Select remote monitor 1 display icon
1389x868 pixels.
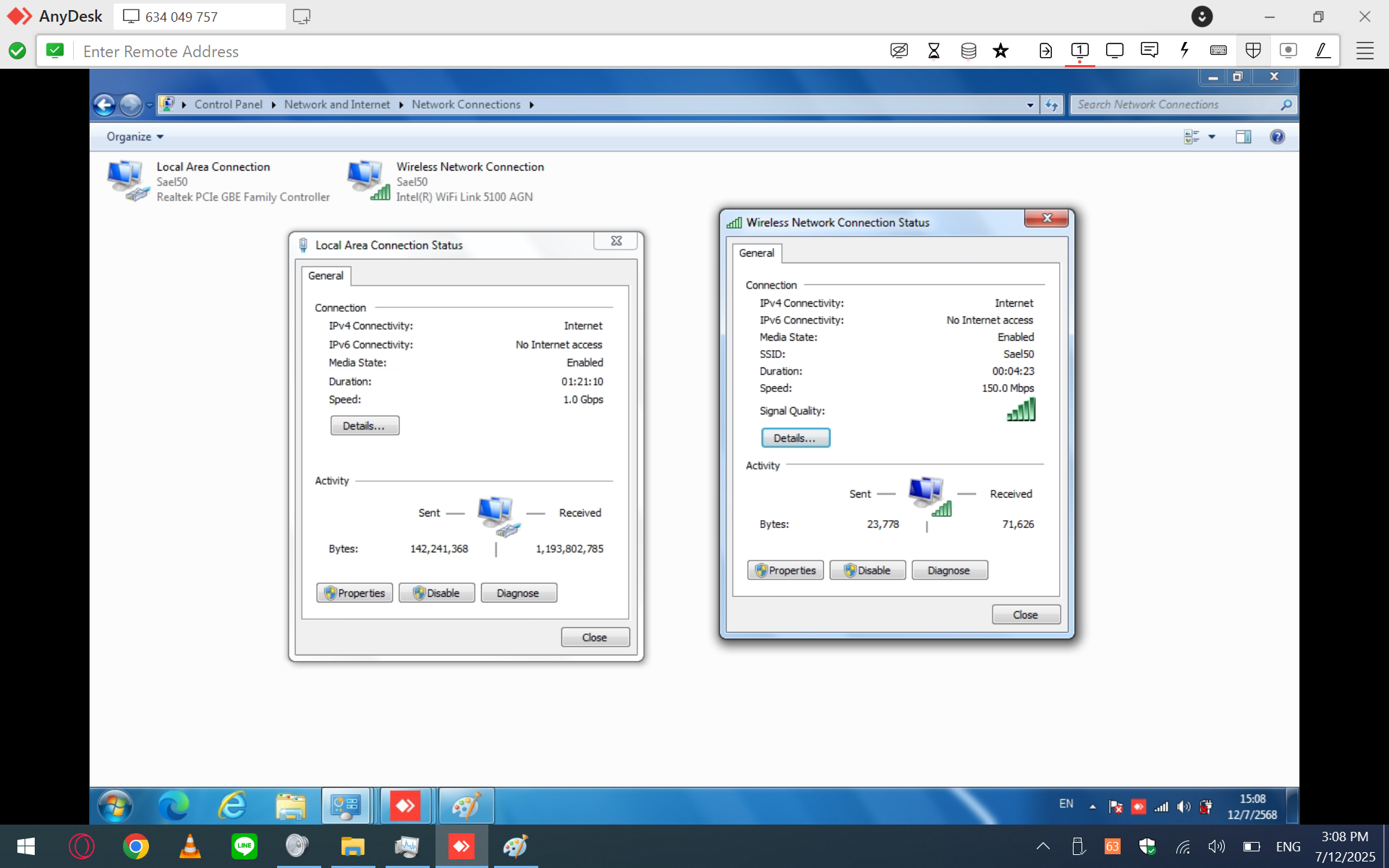[1079, 51]
